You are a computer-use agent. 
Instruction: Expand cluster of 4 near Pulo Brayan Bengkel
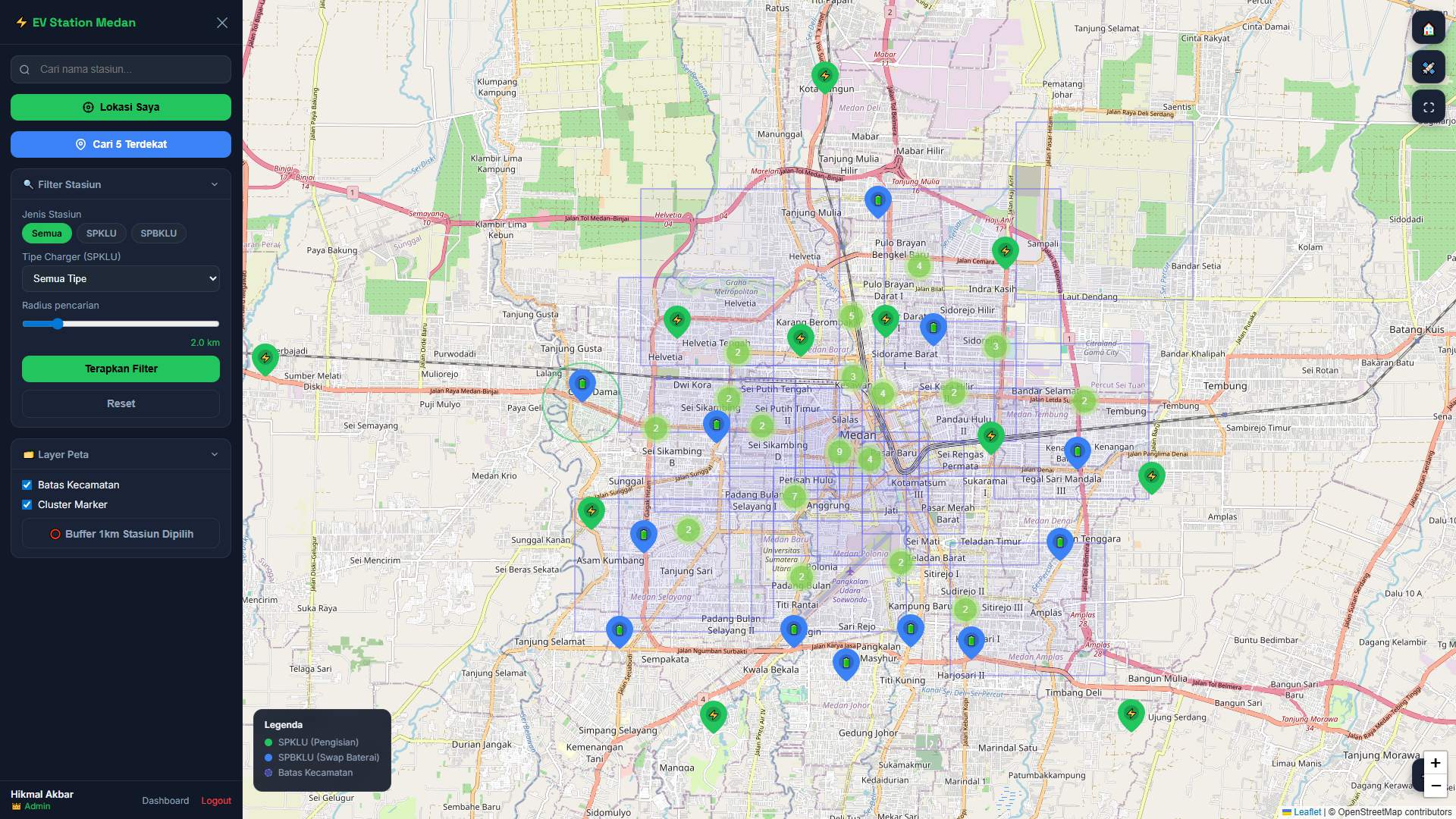tap(919, 266)
